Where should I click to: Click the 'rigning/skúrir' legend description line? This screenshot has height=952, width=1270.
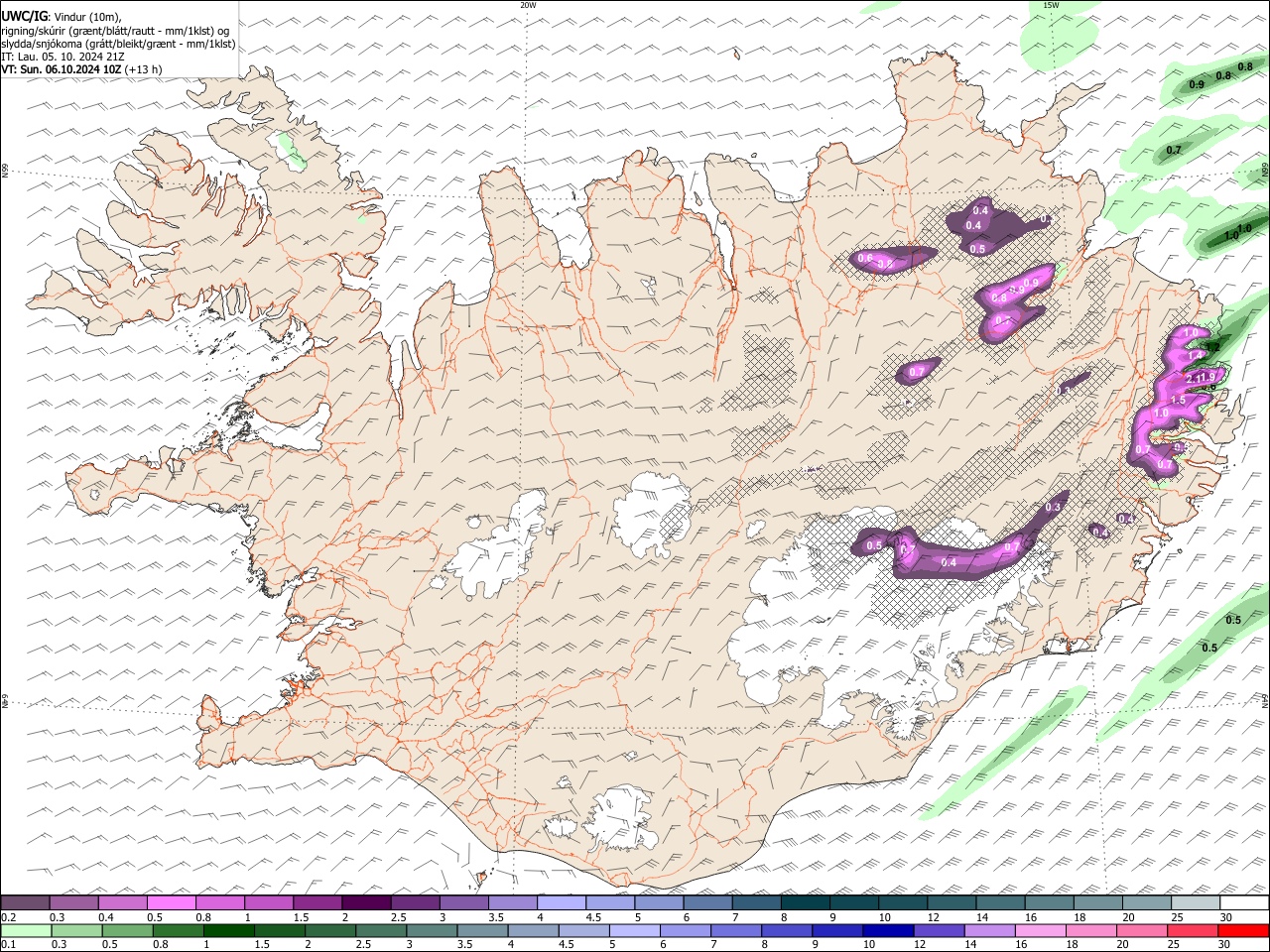pyautogui.click(x=114, y=30)
